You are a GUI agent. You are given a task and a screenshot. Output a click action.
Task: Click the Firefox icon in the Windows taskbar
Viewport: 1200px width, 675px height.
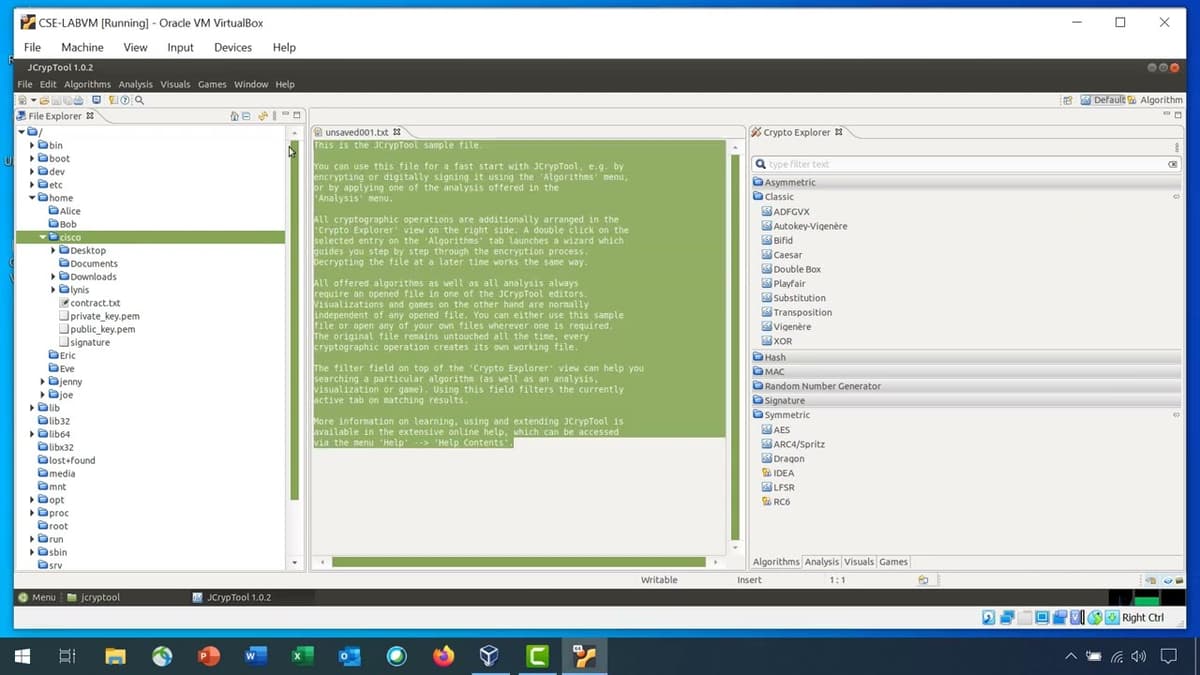(443, 656)
